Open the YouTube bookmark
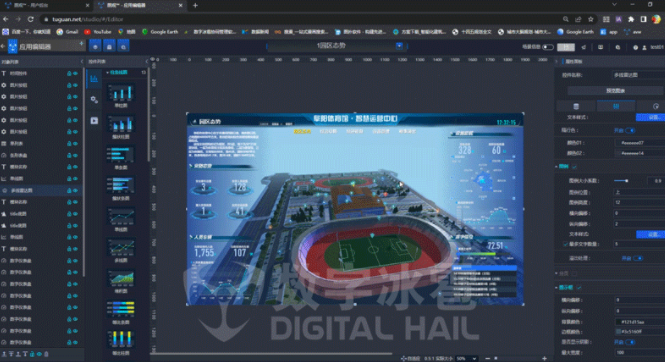 coord(98,32)
